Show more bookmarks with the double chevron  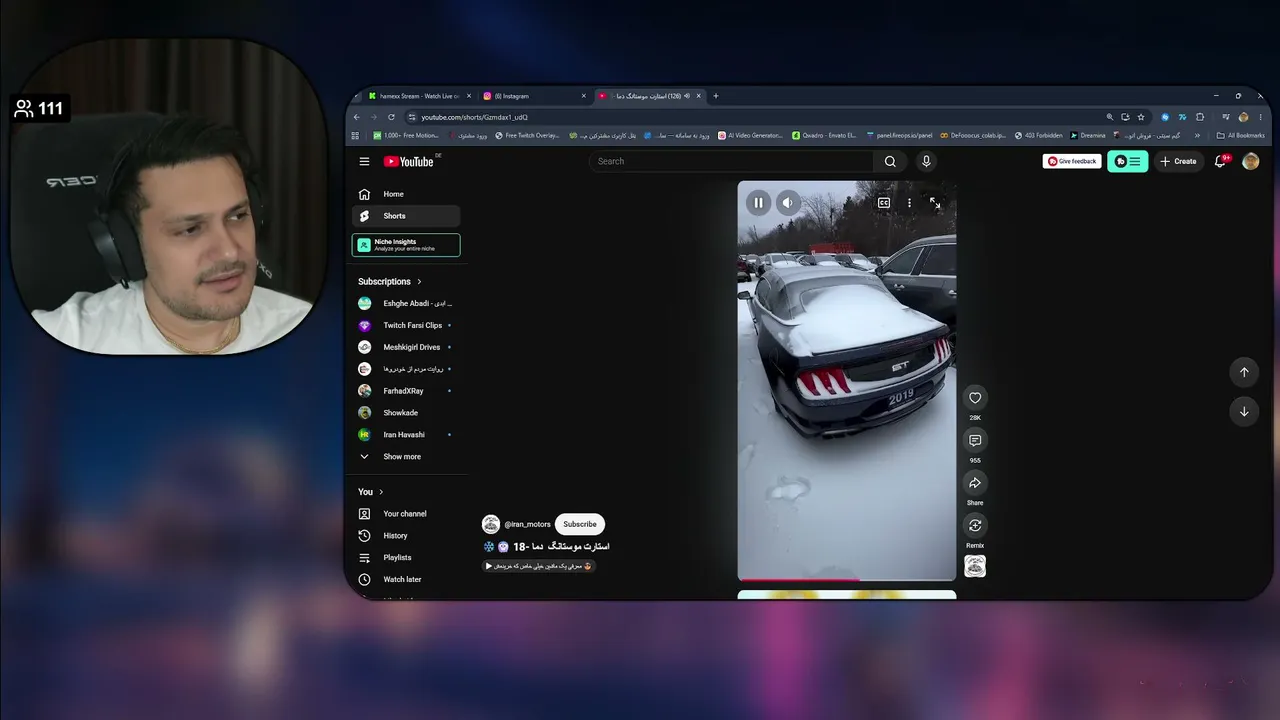pos(1197,135)
